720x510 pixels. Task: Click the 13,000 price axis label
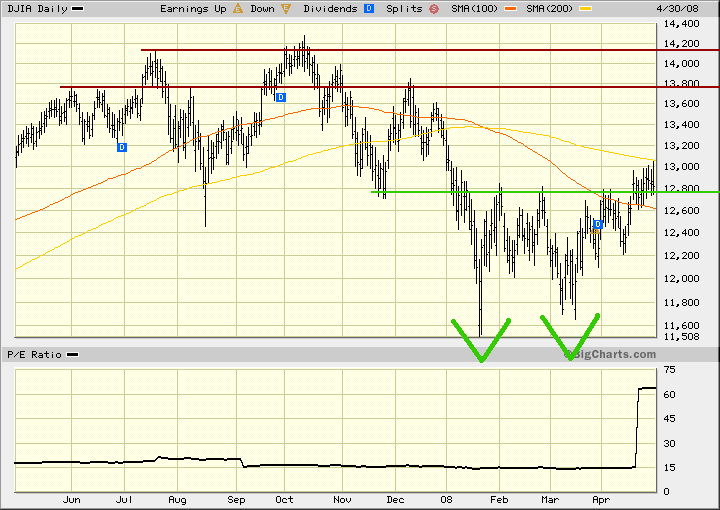681,167
